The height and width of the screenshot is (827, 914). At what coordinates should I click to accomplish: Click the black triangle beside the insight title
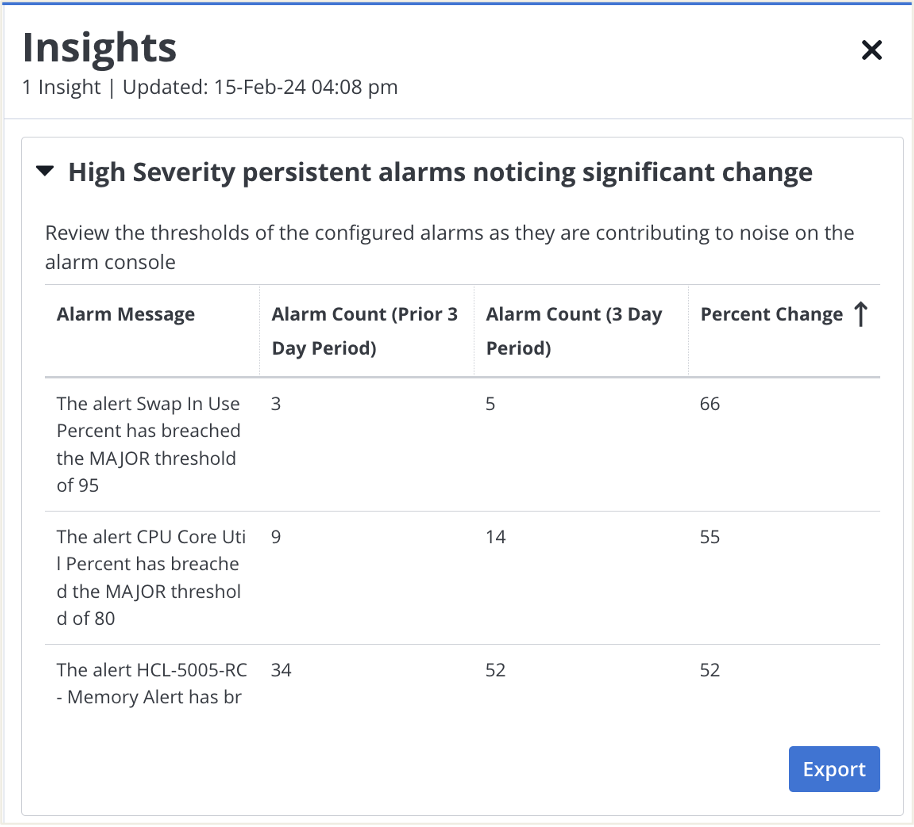(44, 170)
